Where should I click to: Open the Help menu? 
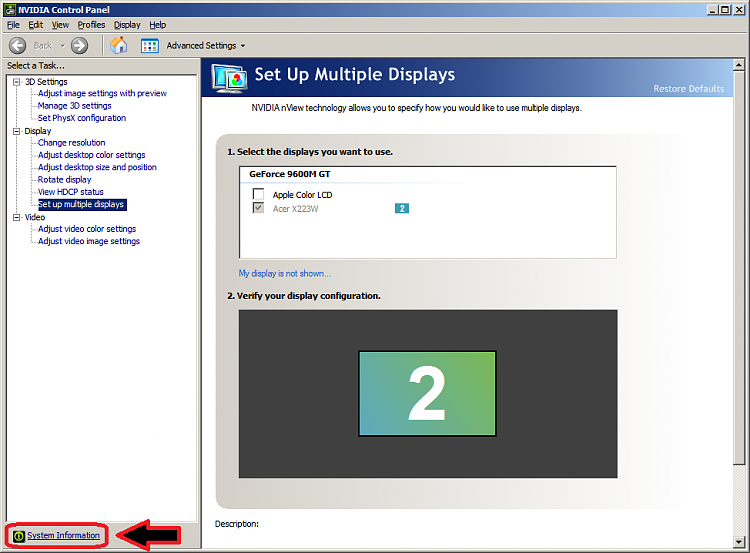(x=157, y=25)
